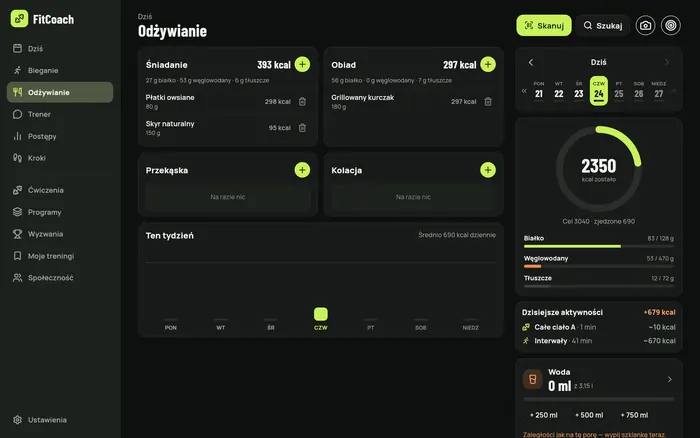Click the Węglowodany progress bar
The image size is (700, 438).
point(599,266)
